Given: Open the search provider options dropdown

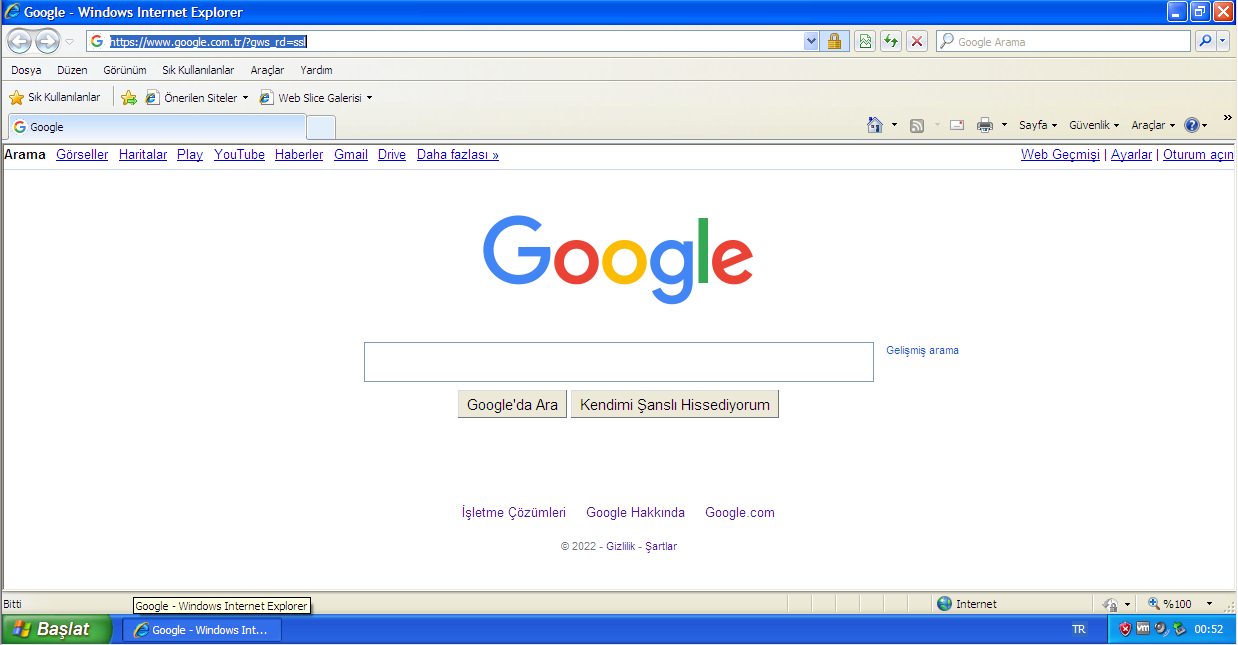Looking at the screenshot, I should coord(1223,41).
